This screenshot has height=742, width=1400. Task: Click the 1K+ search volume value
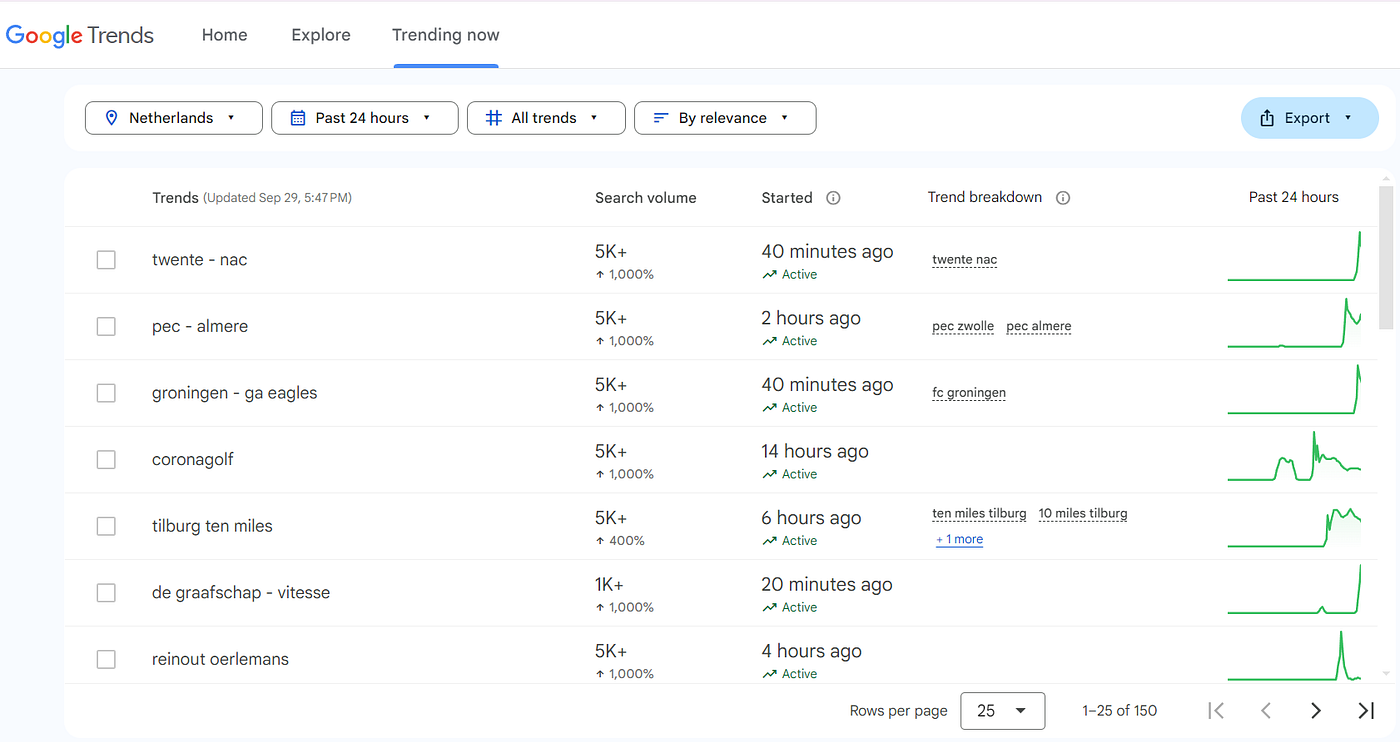[611, 585]
